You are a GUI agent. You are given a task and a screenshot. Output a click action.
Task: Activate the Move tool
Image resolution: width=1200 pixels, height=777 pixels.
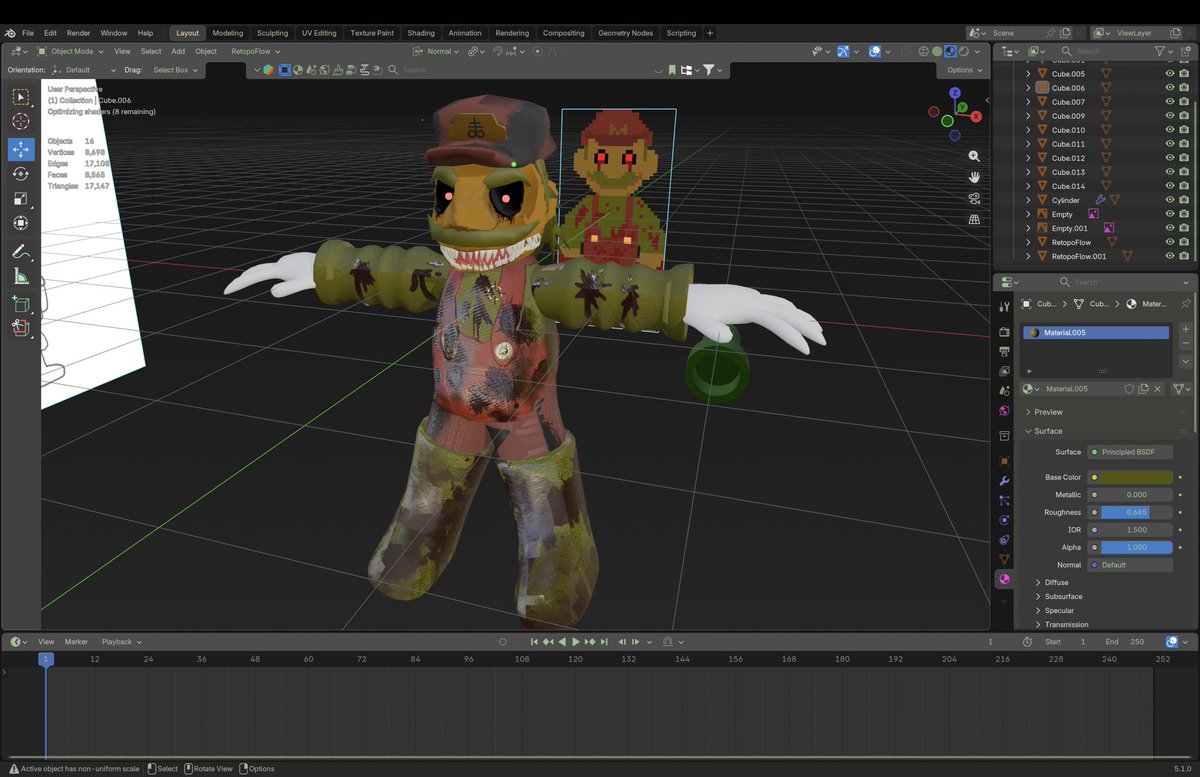pyautogui.click(x=21, y=148)
